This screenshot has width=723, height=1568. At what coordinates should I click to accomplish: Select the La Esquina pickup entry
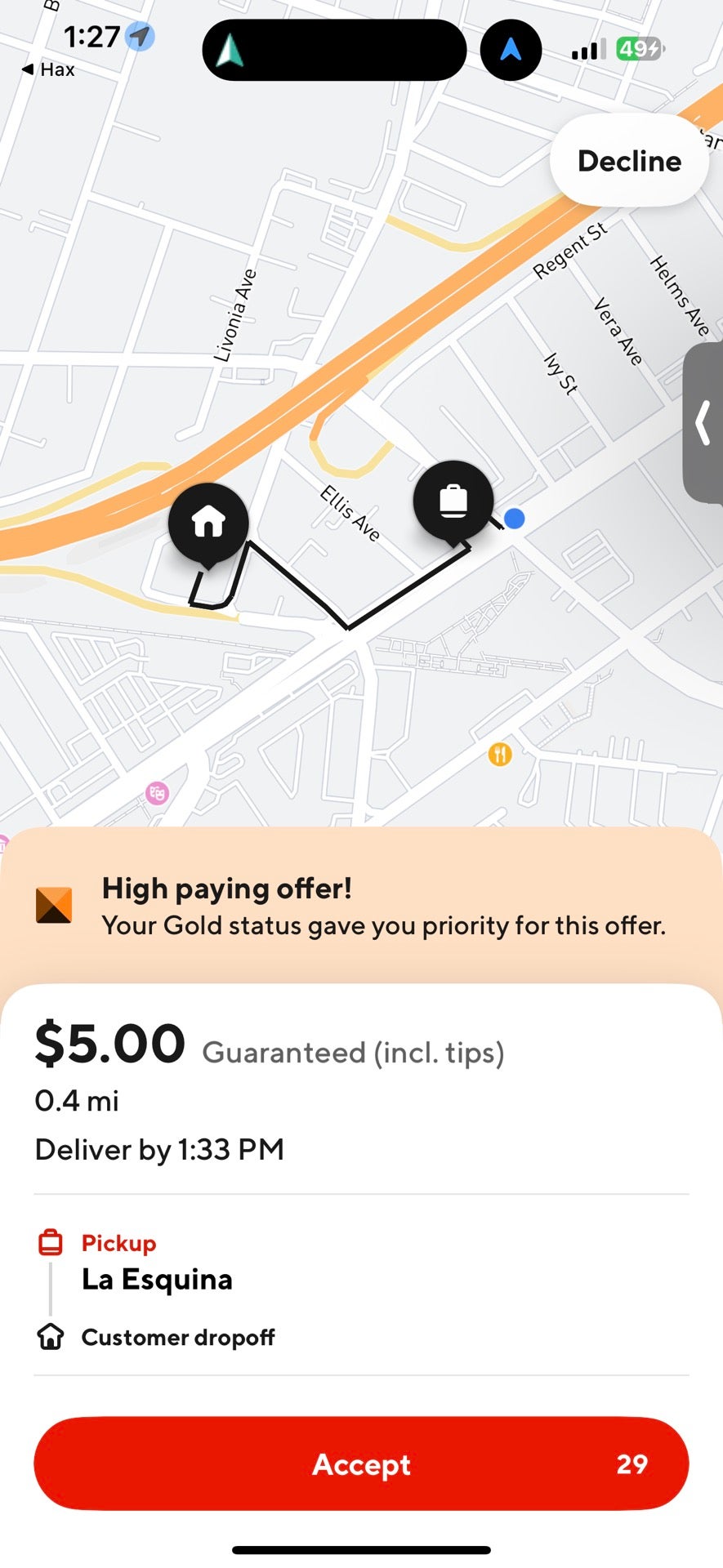(157, 1279)
